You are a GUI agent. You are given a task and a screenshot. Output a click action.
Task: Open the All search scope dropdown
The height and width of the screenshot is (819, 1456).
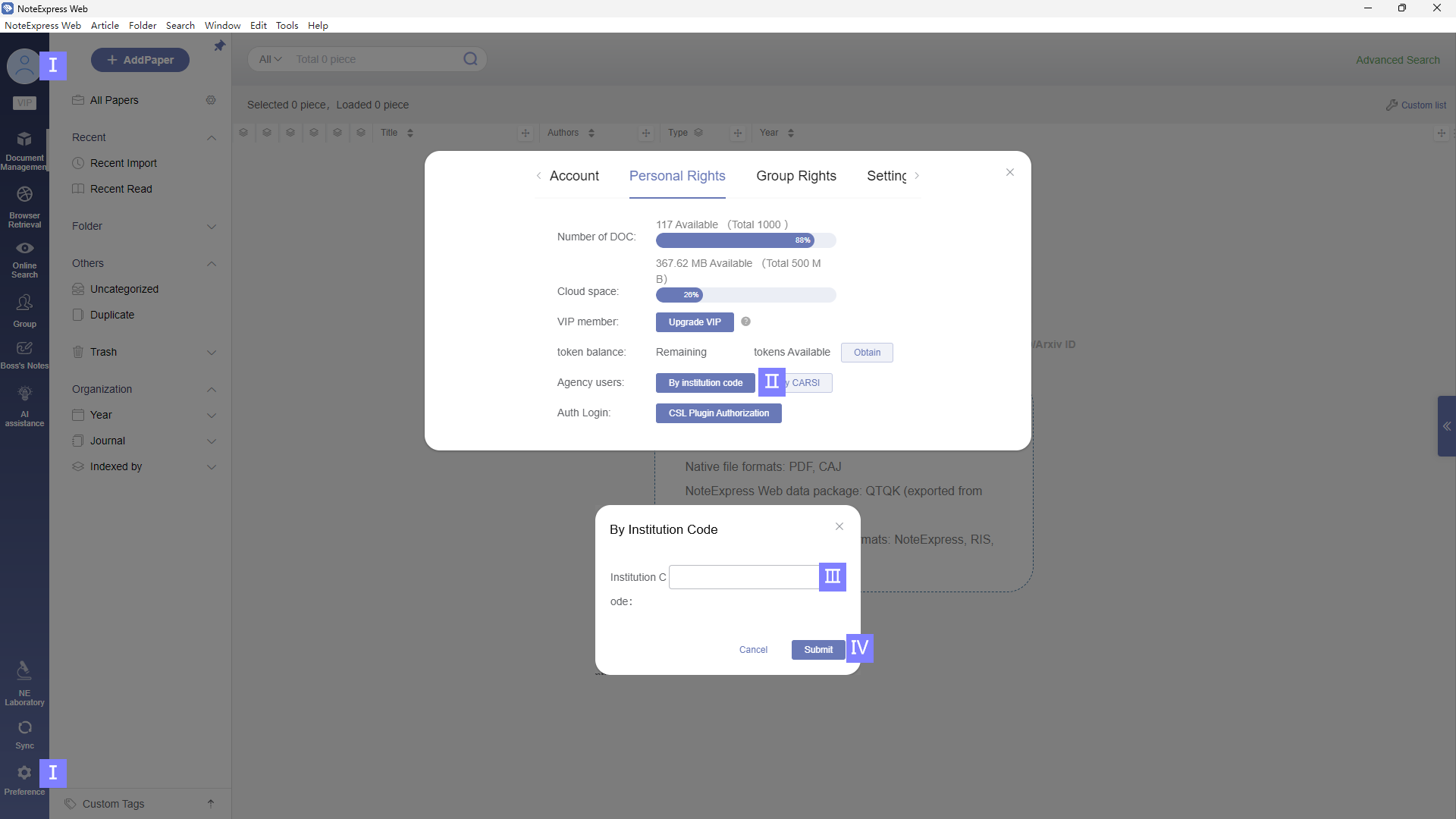270,59
